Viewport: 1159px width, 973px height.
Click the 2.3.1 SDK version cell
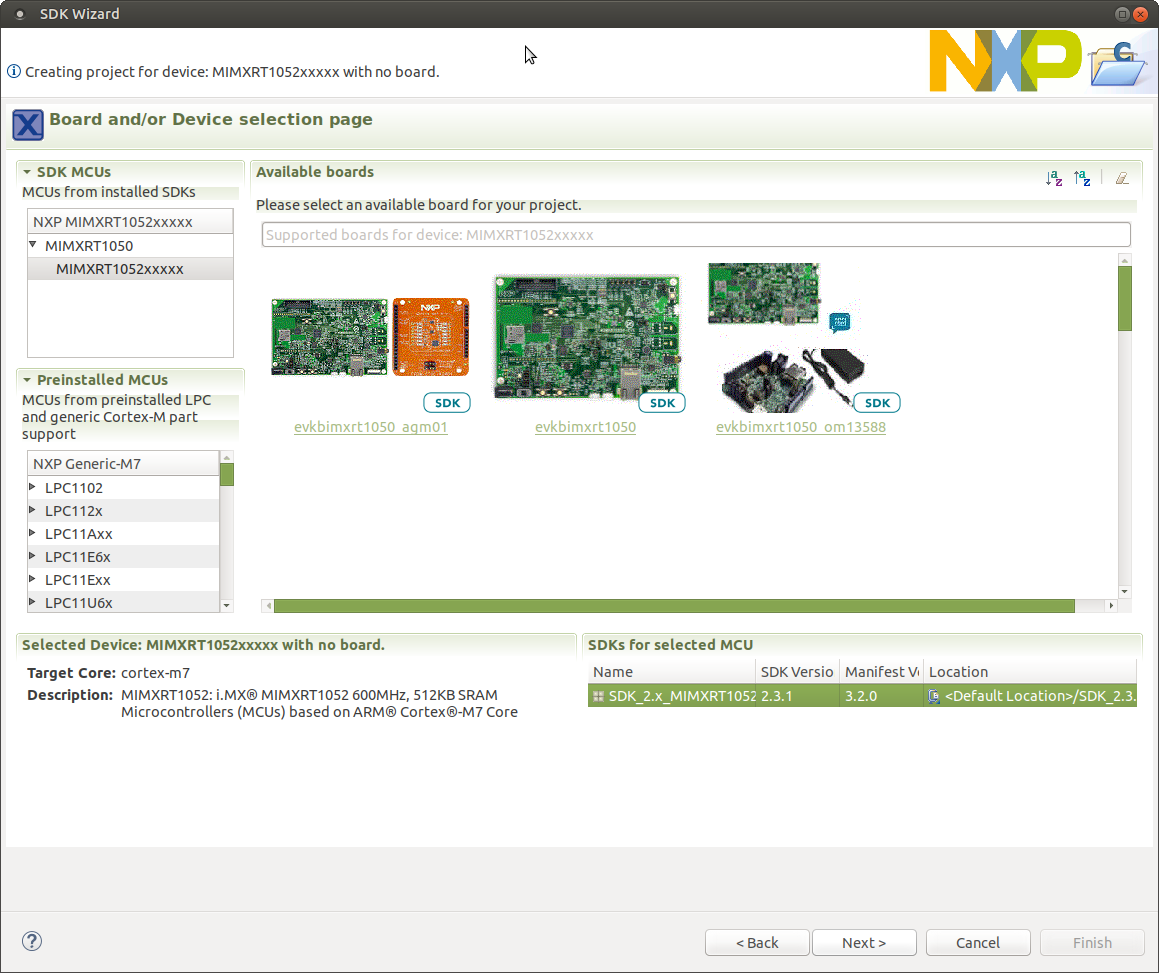(x=798, y=696)
